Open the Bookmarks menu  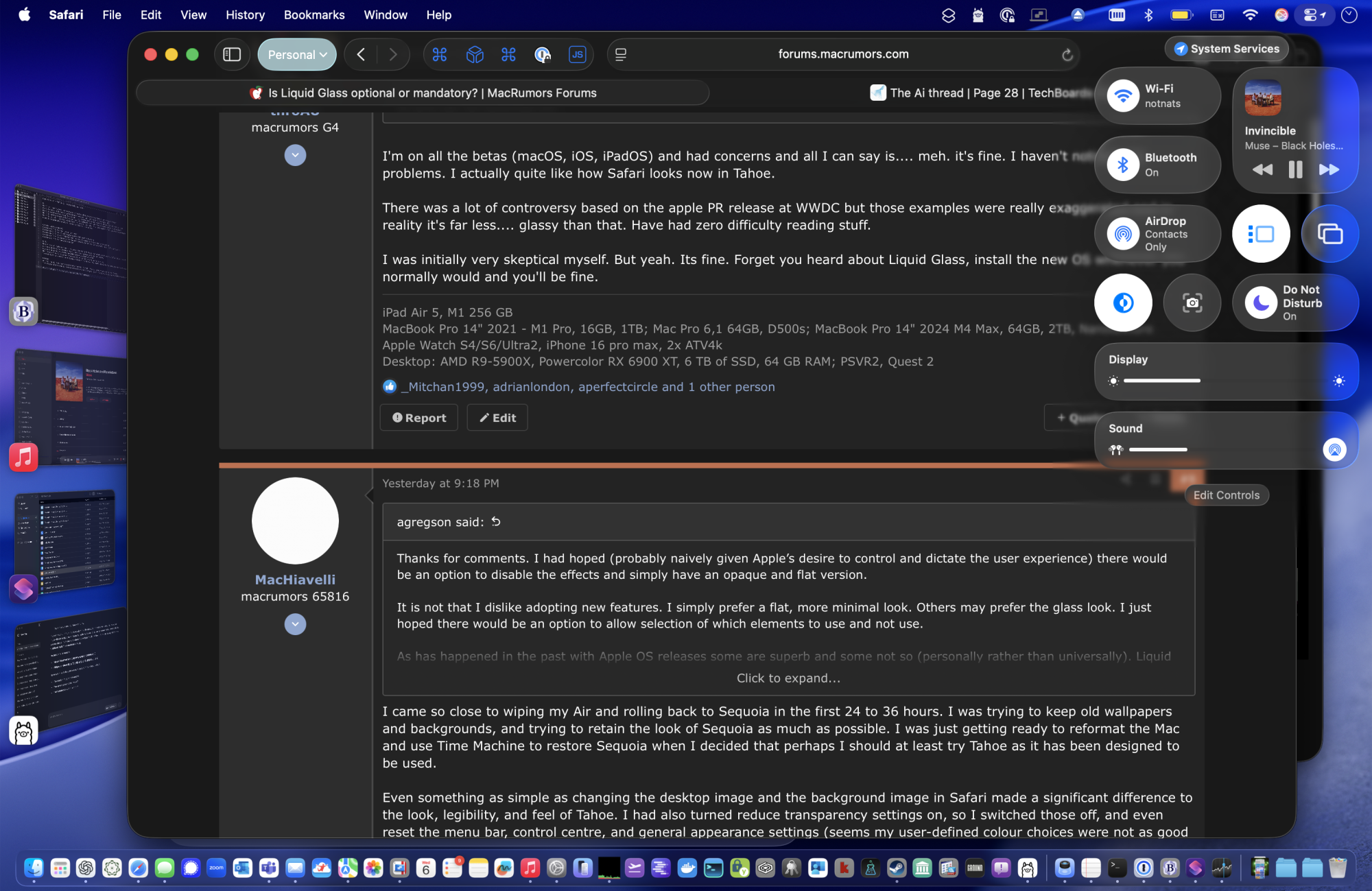(314, 14)
